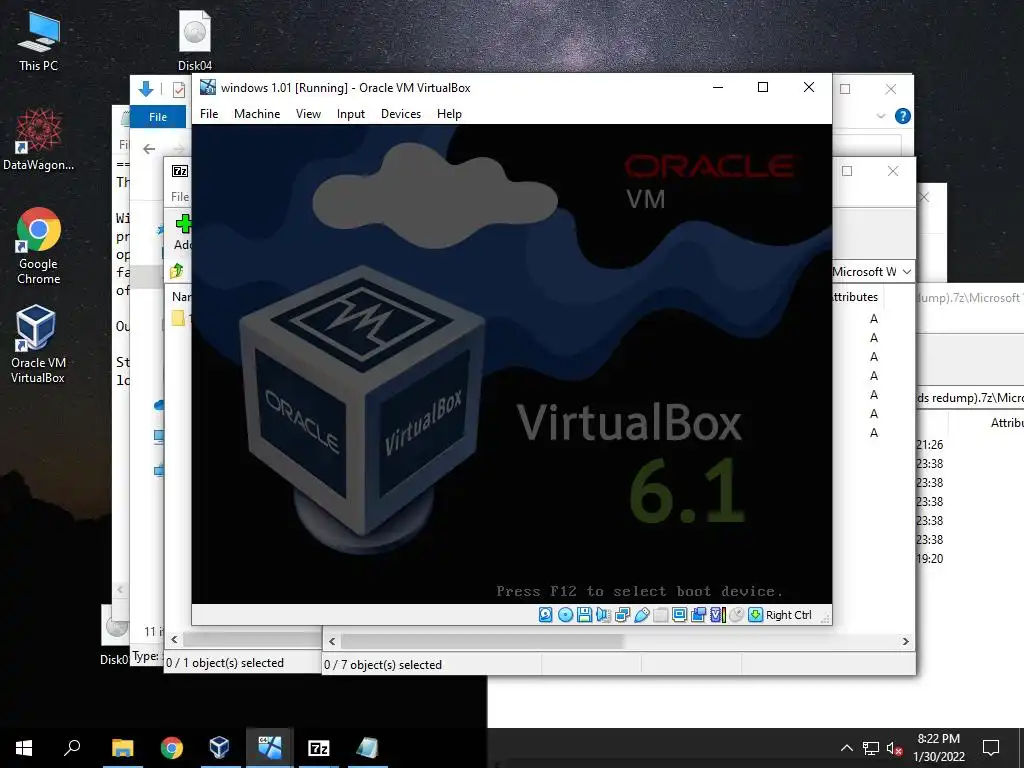This screenshot has height=768, width=1024.
Task: Click the 21:26 time entry in rear 7-Zip list
Action: point(929,445)
